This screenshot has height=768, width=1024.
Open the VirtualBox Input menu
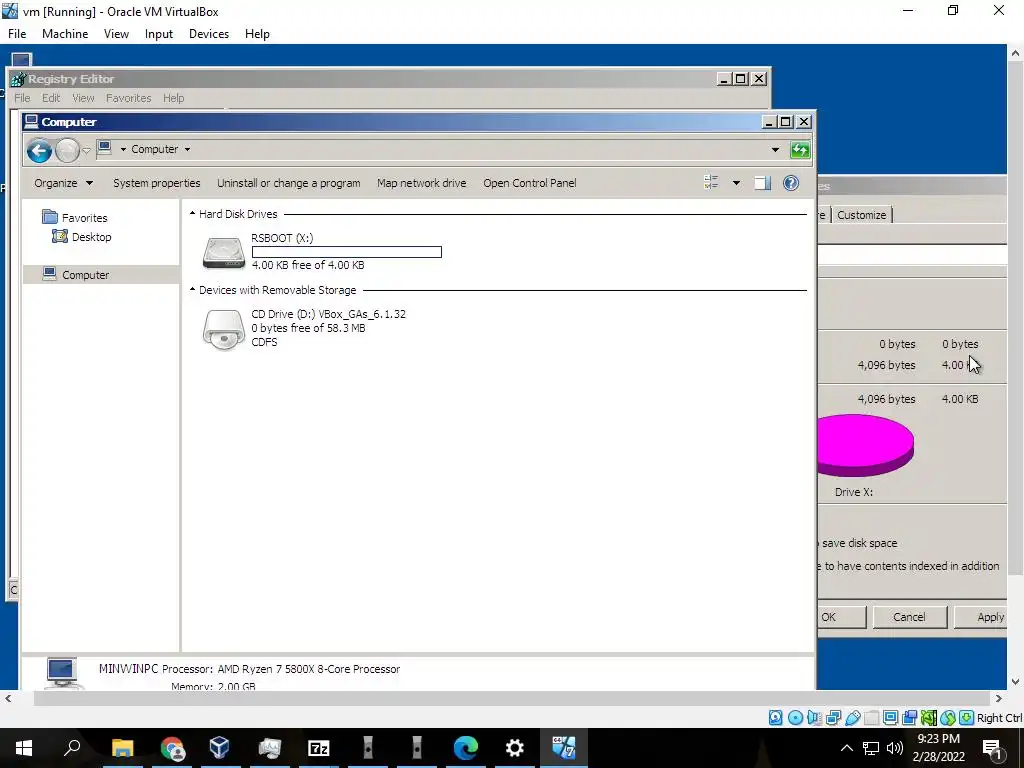point(159,34)
